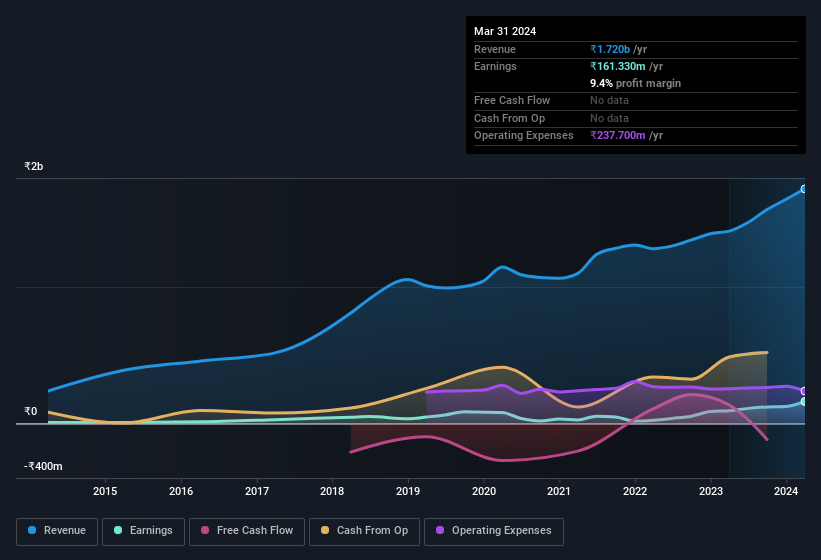Click the Revenue label in the tooltip
The image size is (821, 560).
click(495, 49)
